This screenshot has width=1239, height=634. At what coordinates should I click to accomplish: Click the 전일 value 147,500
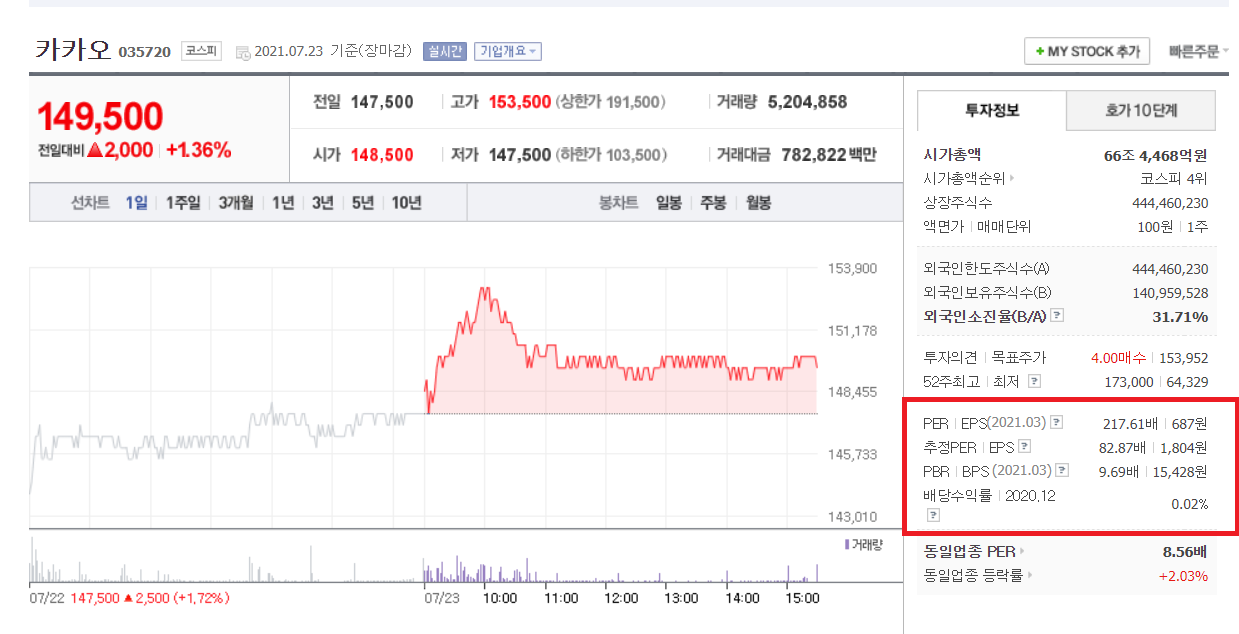coord(382,102)
